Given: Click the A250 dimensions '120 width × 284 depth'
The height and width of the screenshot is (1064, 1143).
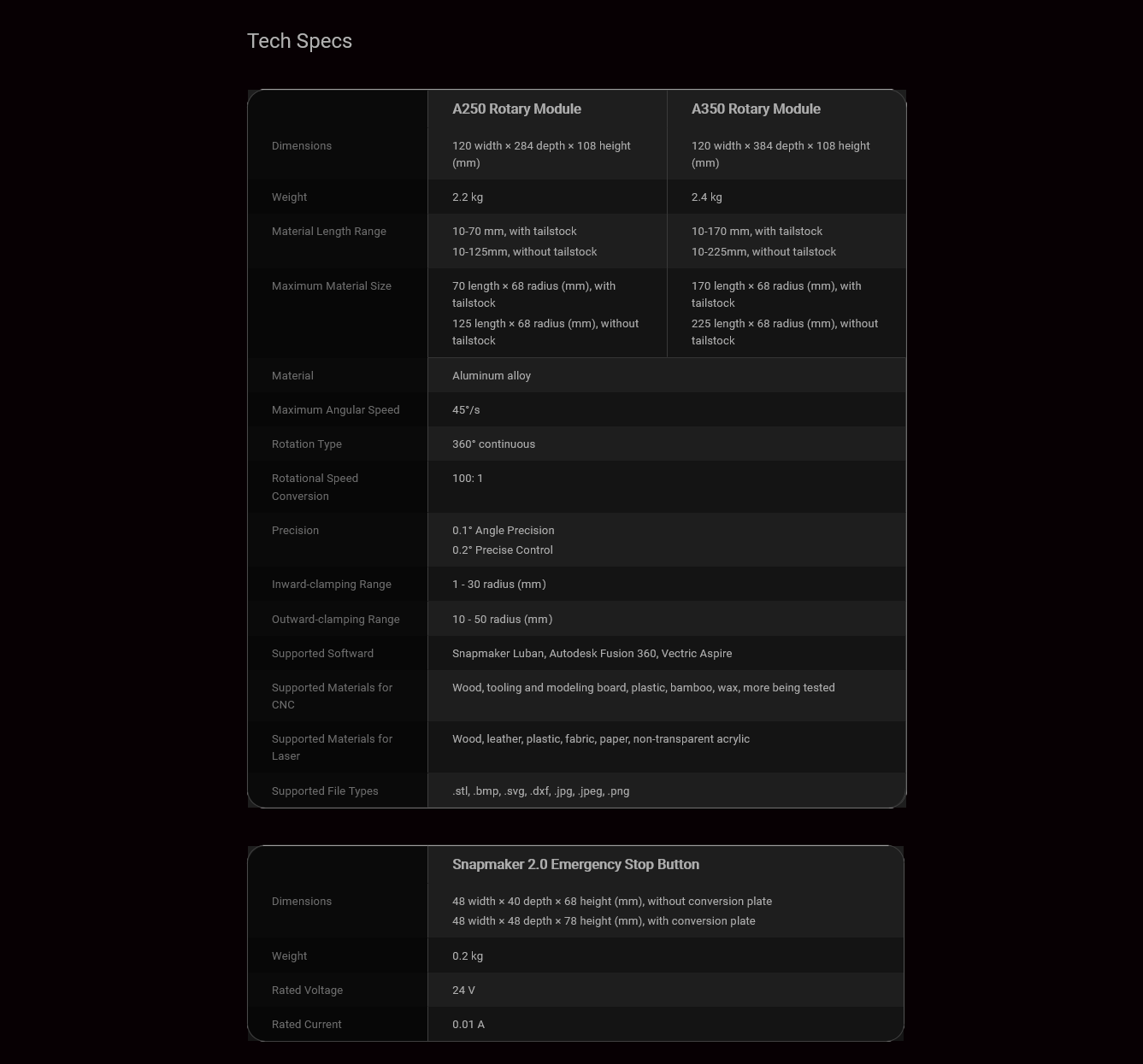Looking at the screenshot, I should [x=541, y=154].
